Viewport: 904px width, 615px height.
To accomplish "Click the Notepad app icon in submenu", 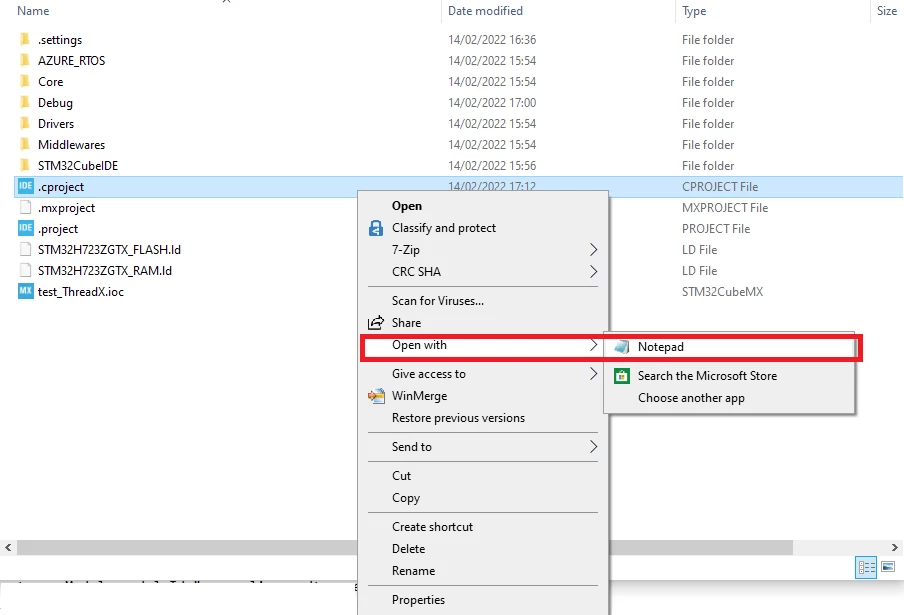I will [x=622, y=347].
